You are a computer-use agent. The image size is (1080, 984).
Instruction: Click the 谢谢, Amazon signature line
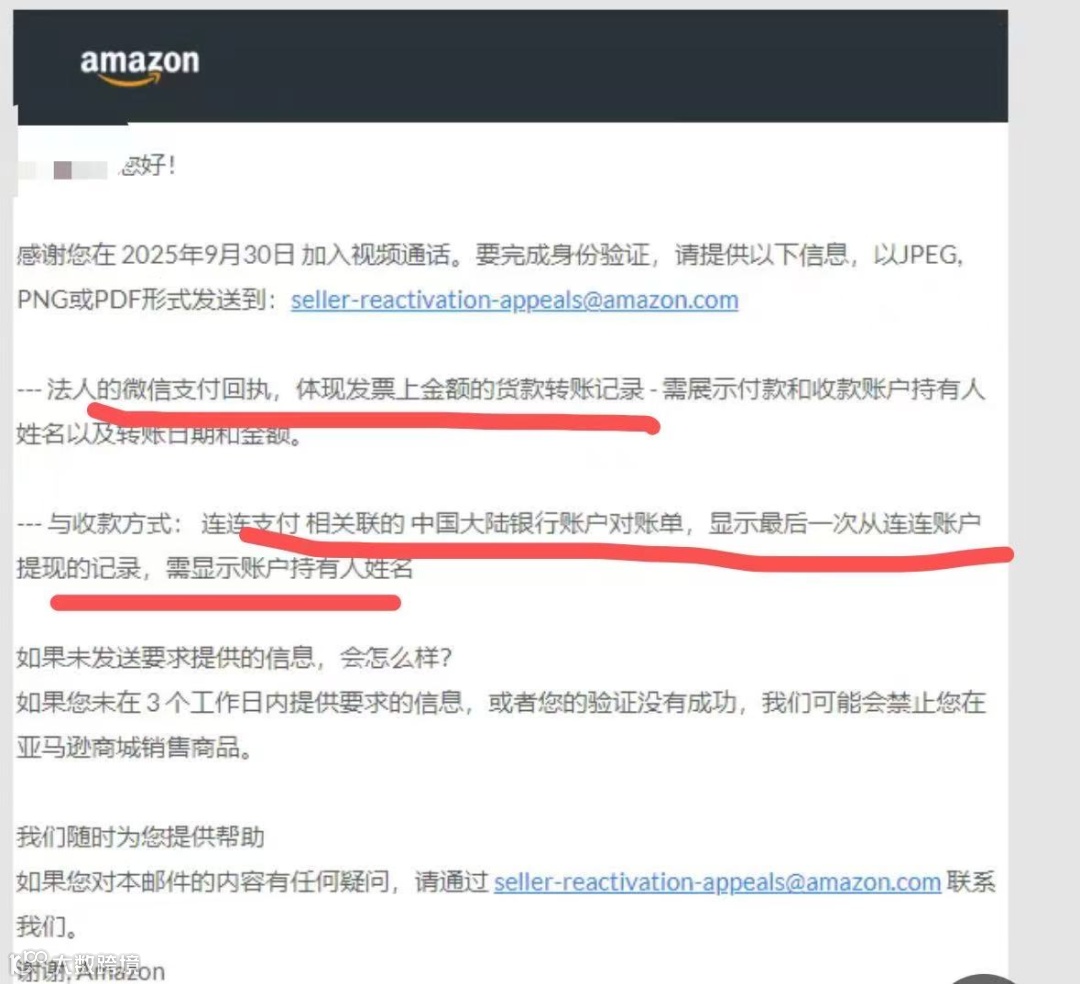[x=91, y=971]
